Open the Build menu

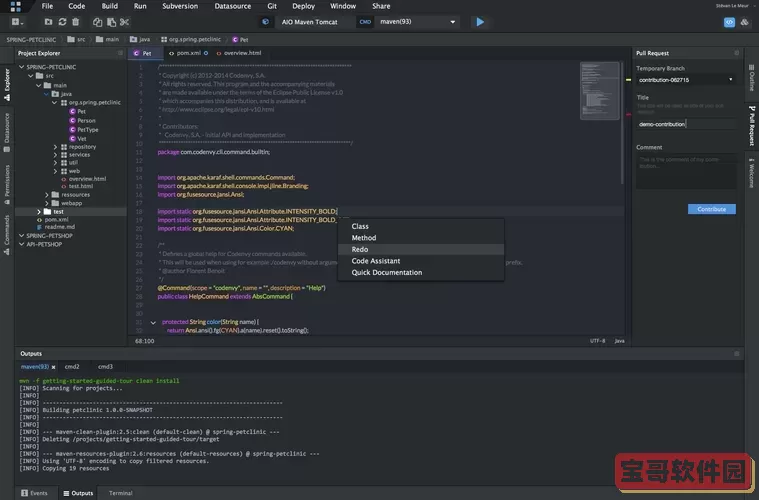click(x=109, y=6)
